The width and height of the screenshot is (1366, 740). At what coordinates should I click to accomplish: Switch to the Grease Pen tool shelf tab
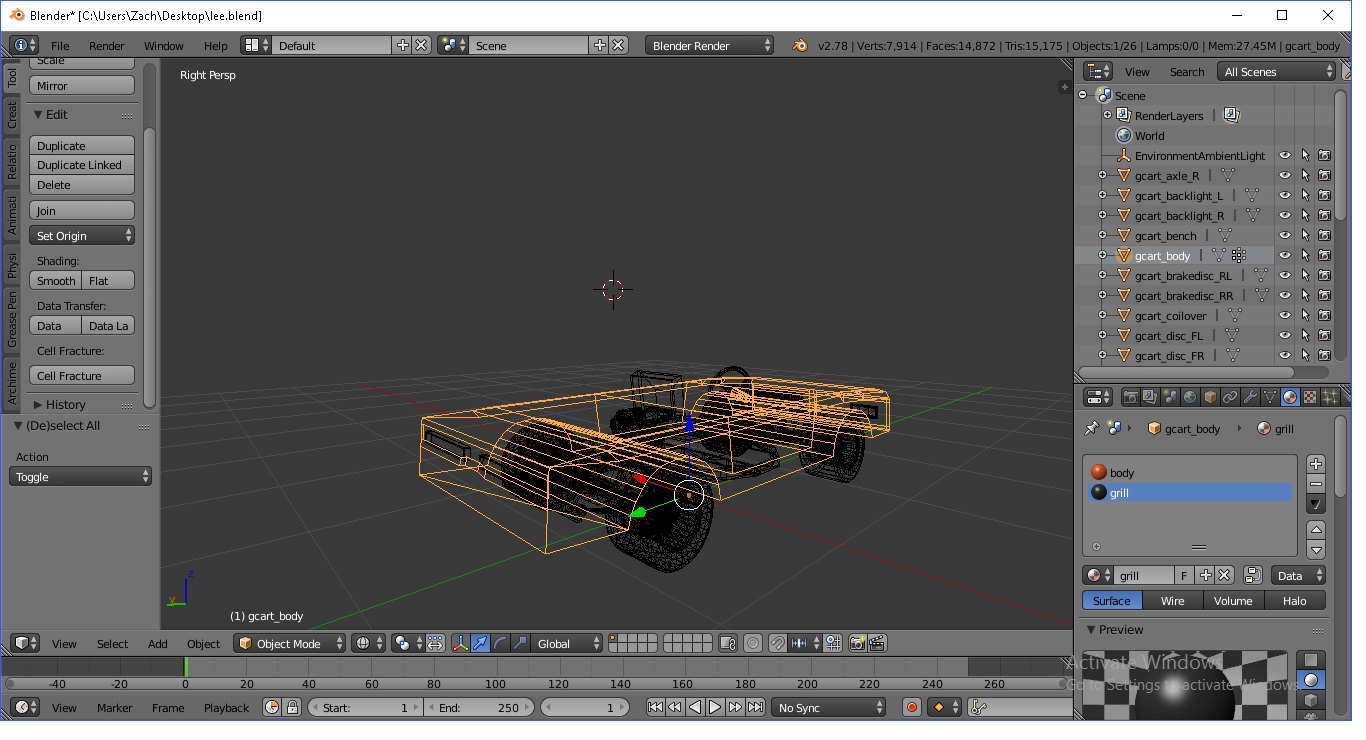pyautogui.click(x=12, y=320)
